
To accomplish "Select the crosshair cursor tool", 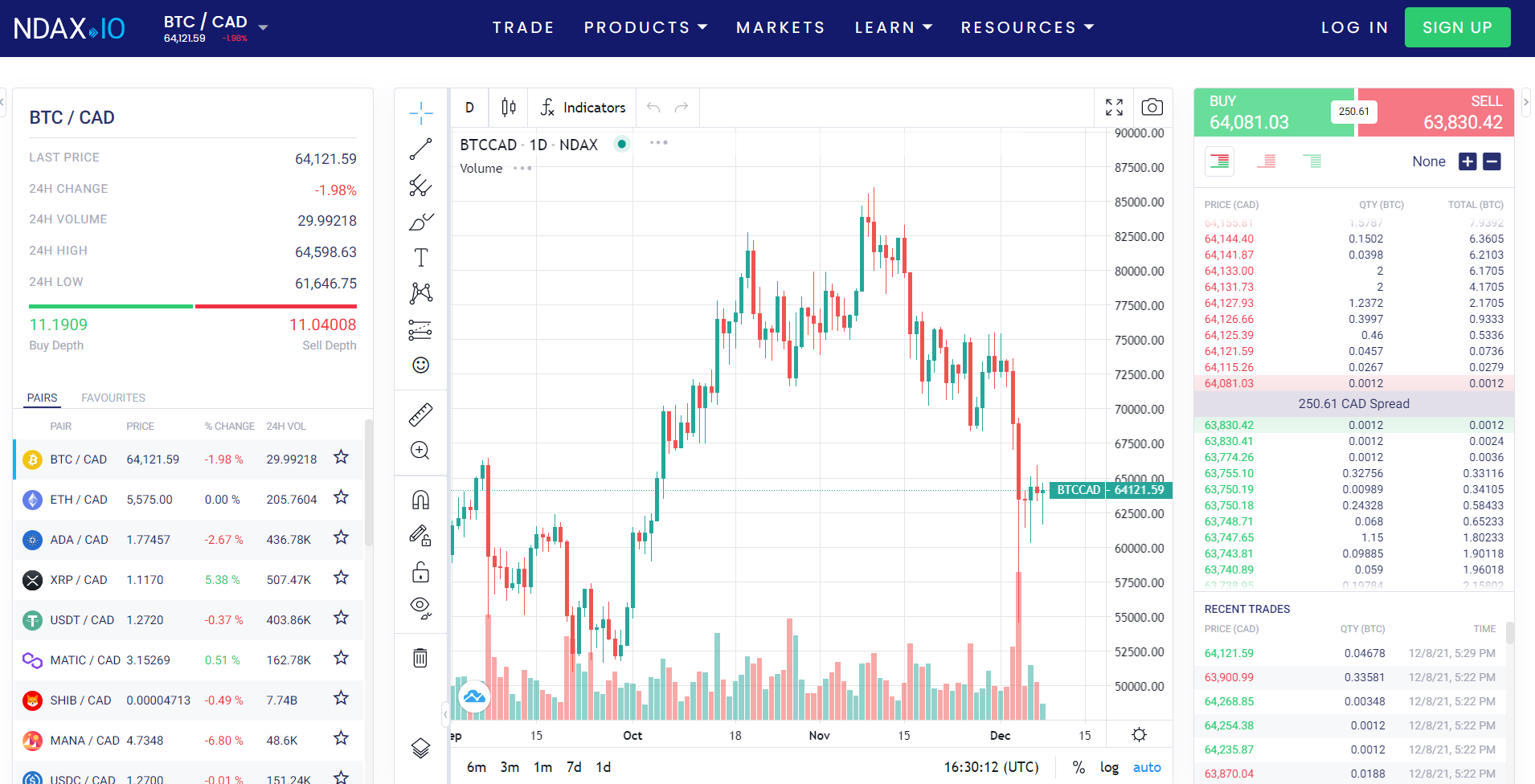I will pos(420,112).
